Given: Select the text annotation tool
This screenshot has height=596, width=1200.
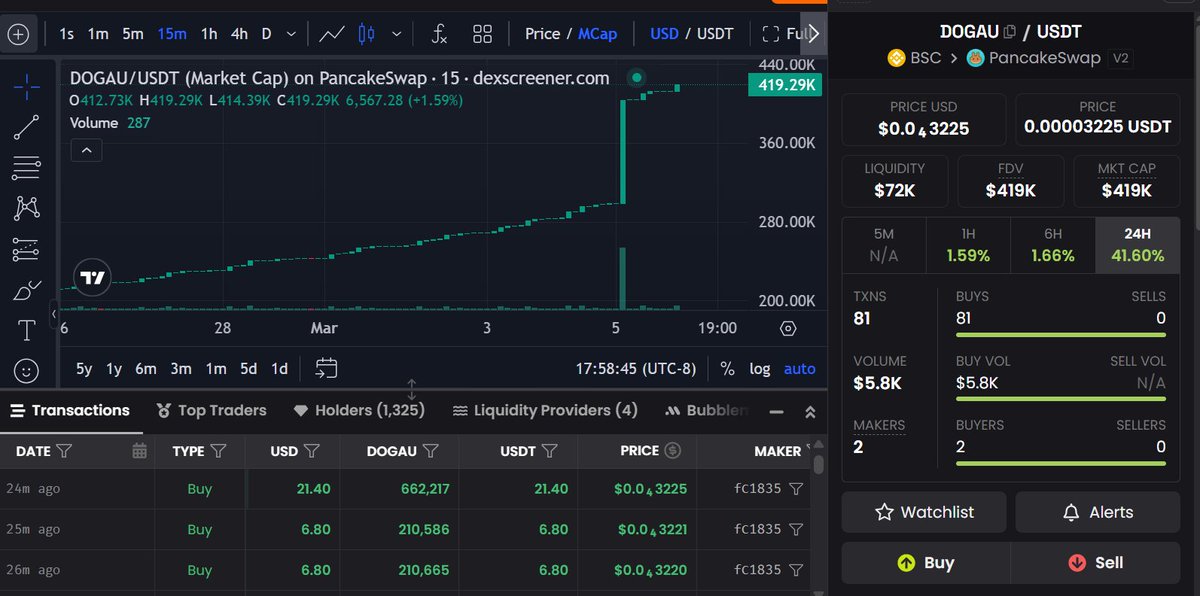Looking at the screenshot, I should pos(27,330).
